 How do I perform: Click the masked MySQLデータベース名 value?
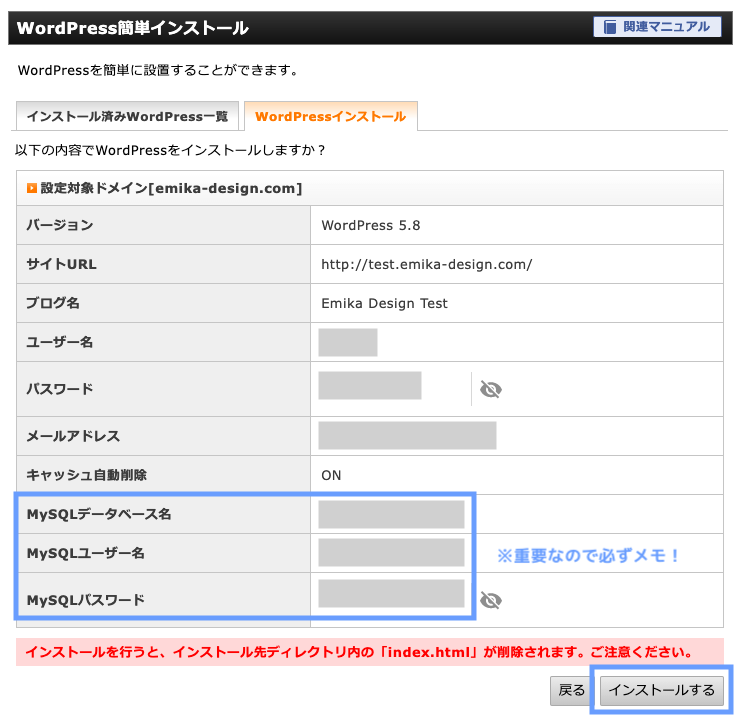[x=391, y=514]
